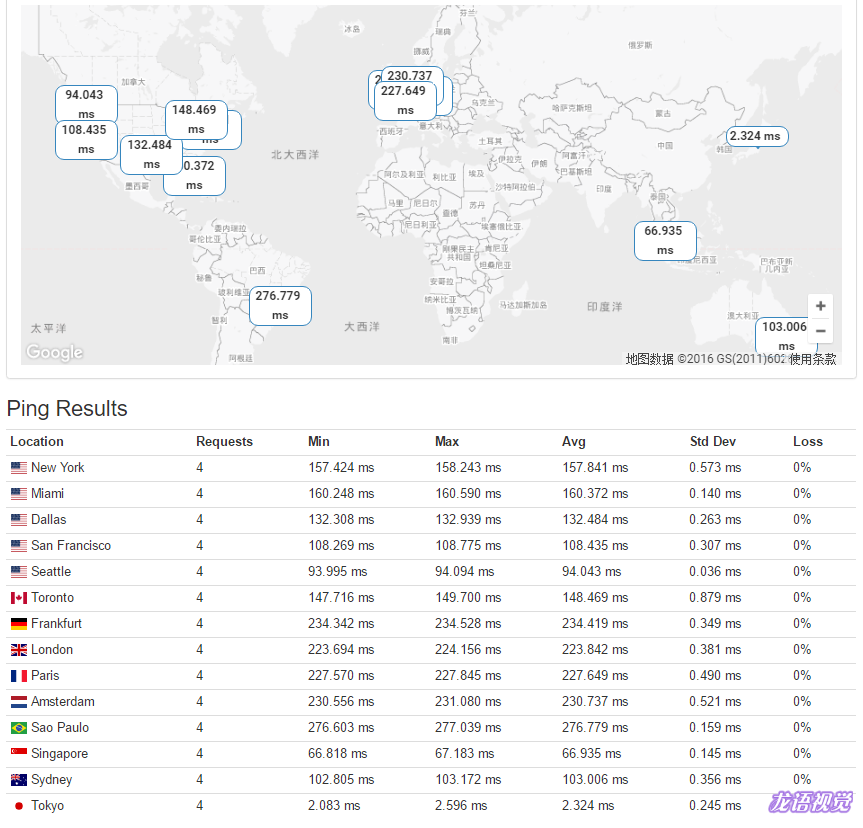
Task: Click the Sydney 103.006 ms map marker
Action: (785, 335)
